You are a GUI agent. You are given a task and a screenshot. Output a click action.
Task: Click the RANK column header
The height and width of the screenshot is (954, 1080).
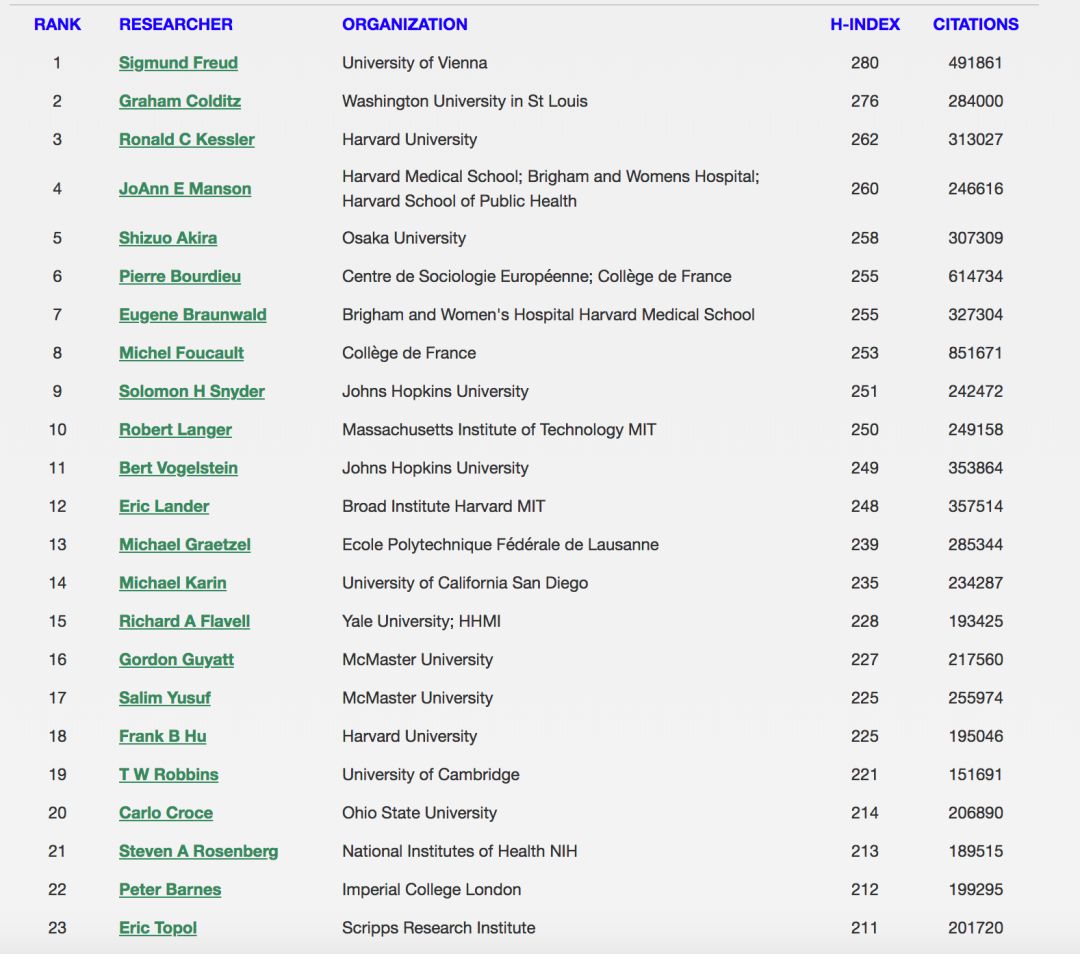point(57,24)
